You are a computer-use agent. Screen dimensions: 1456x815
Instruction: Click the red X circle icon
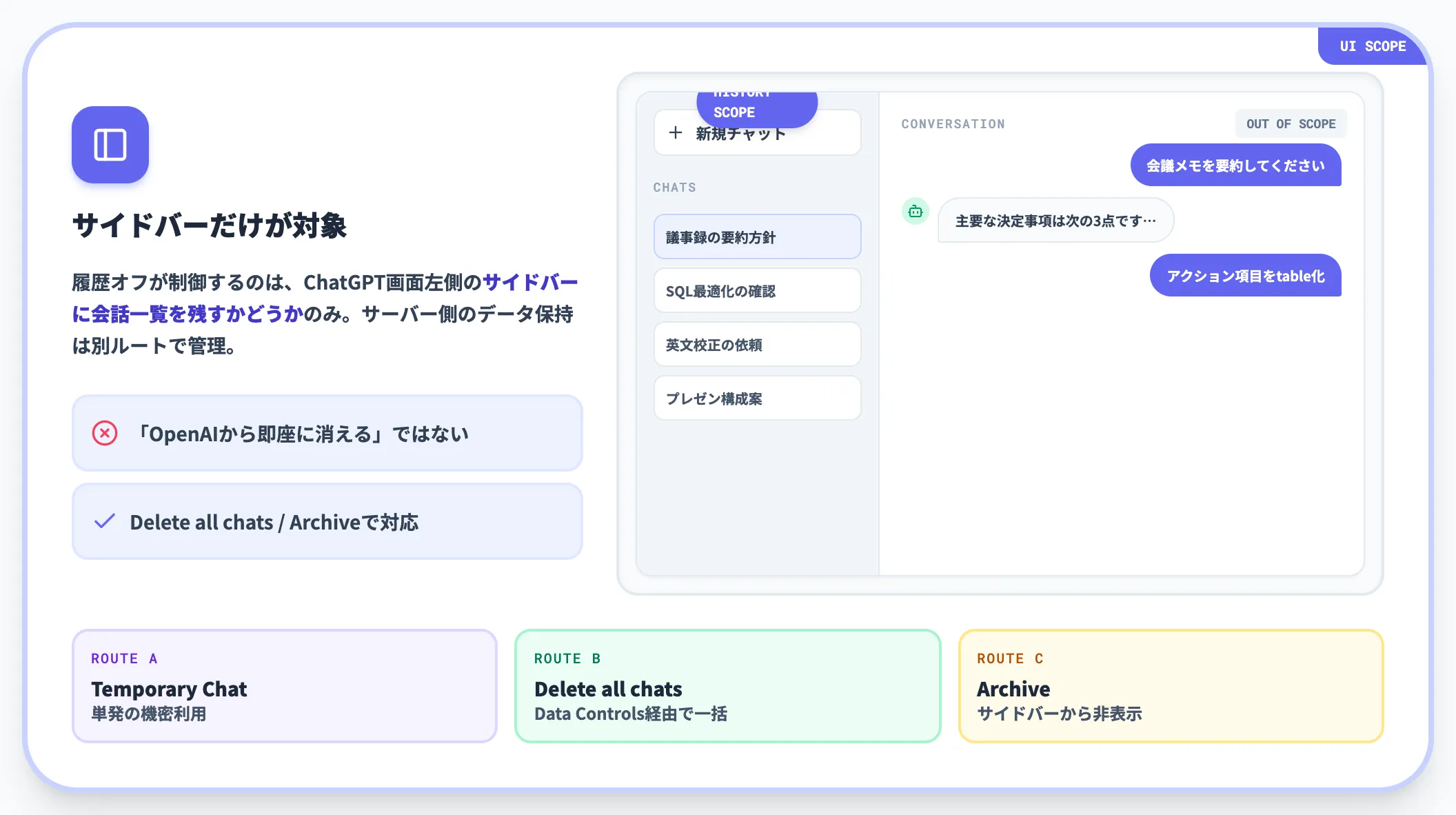(x=105, y=433)
